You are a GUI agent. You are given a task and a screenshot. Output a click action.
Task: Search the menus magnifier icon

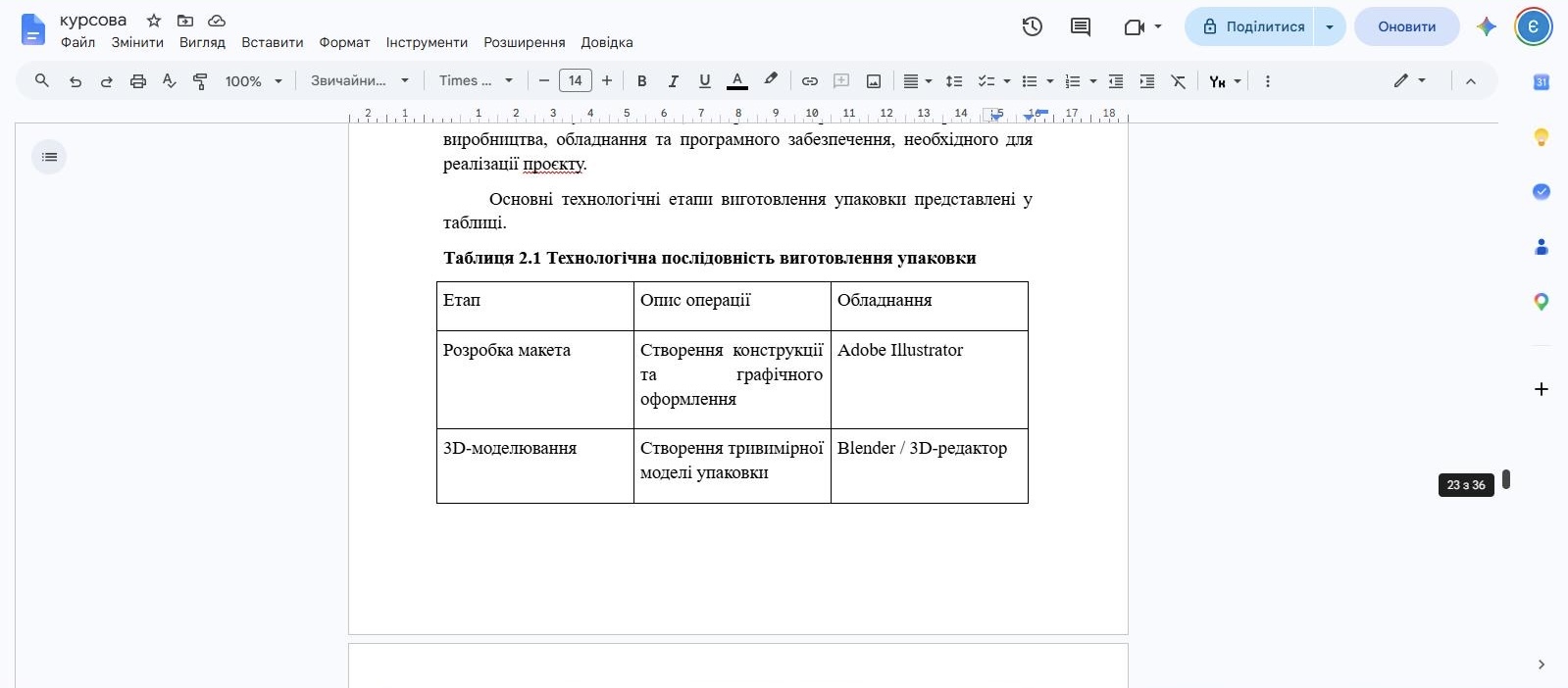tap(42, 81)
